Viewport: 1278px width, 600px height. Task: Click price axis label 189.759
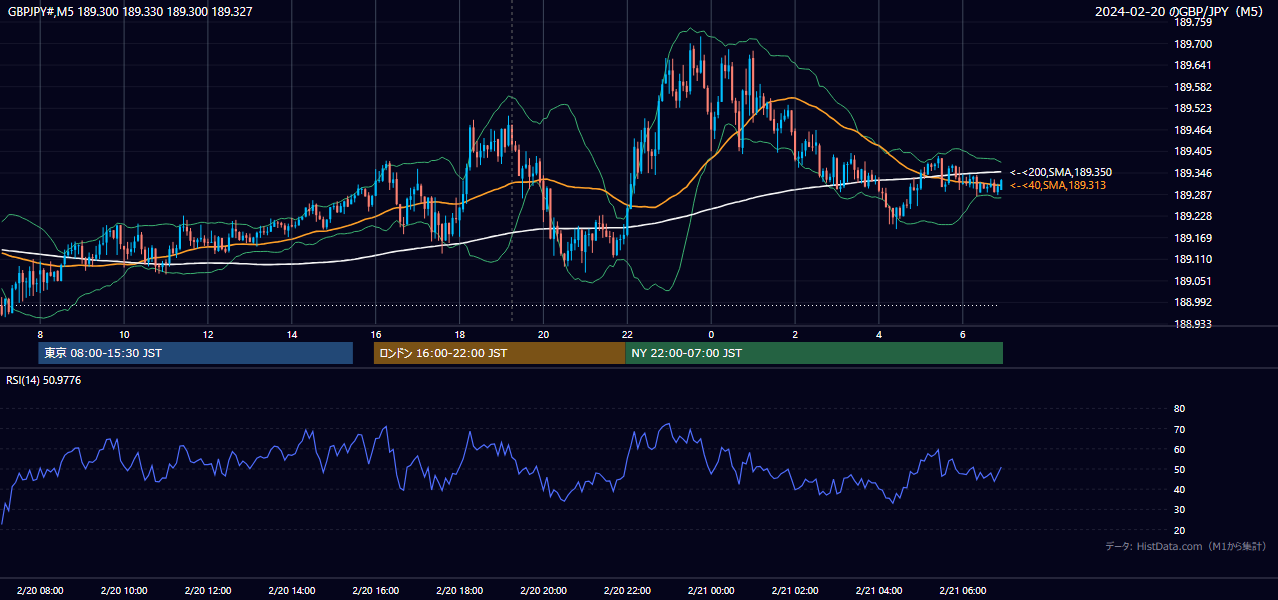click(1192, 22)
